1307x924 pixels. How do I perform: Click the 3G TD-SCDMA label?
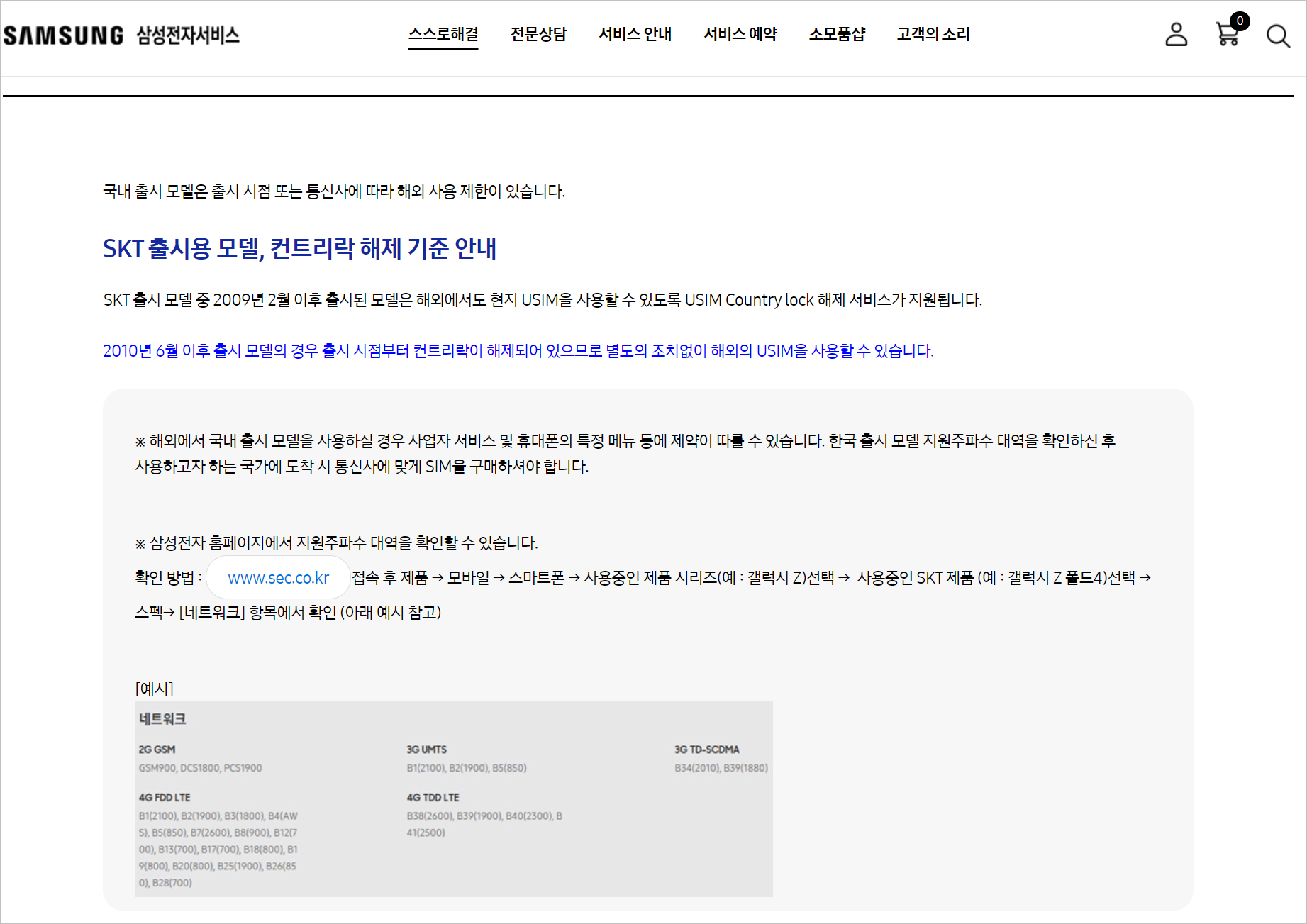(x=706, y=749)
